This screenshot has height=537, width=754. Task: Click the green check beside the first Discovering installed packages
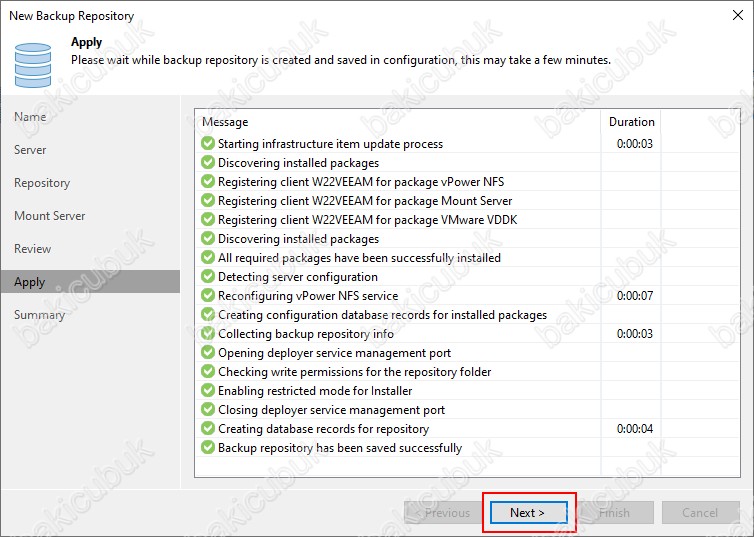tap(208, 162)
